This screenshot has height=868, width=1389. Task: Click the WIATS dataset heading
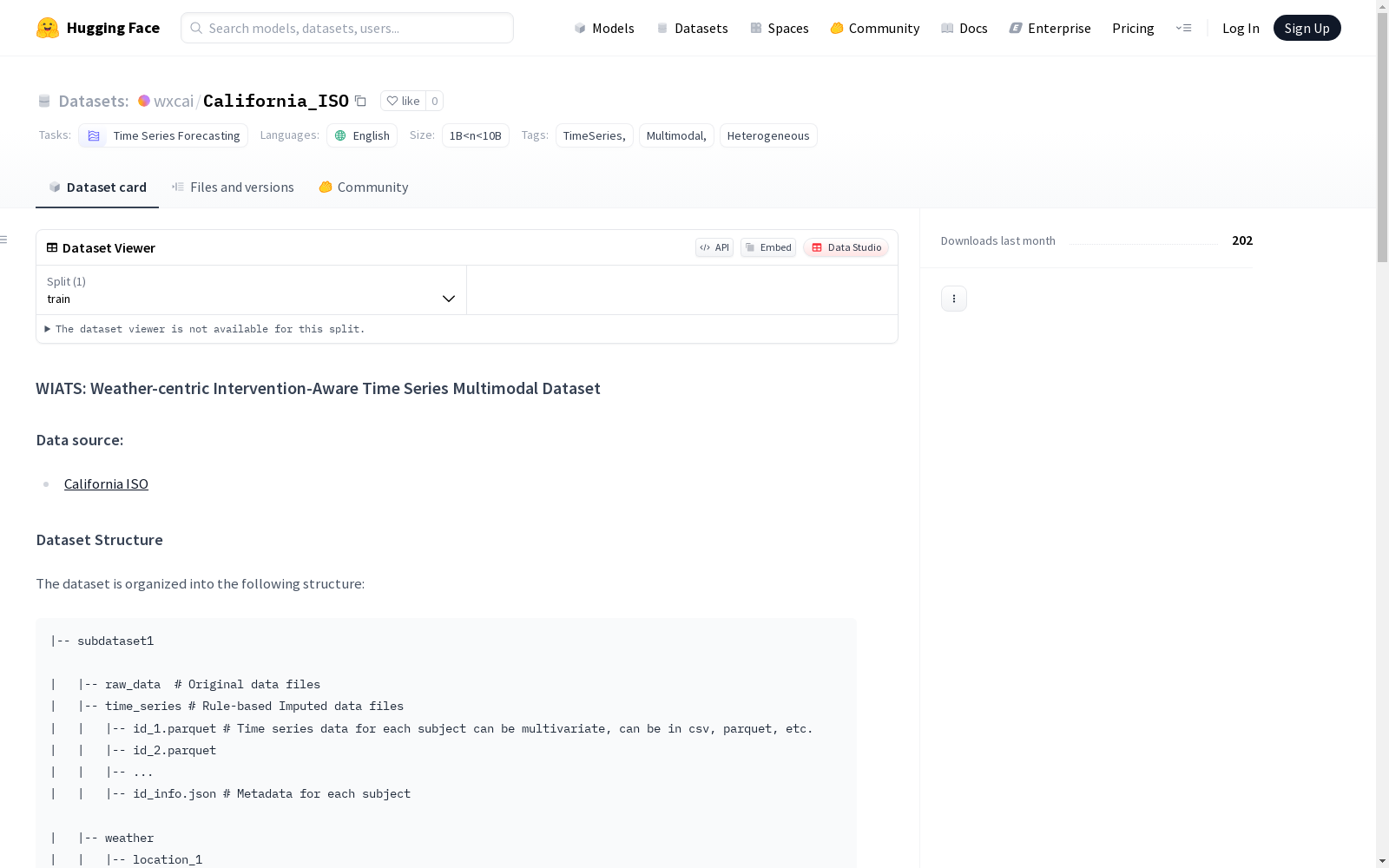tap(318, 388)
